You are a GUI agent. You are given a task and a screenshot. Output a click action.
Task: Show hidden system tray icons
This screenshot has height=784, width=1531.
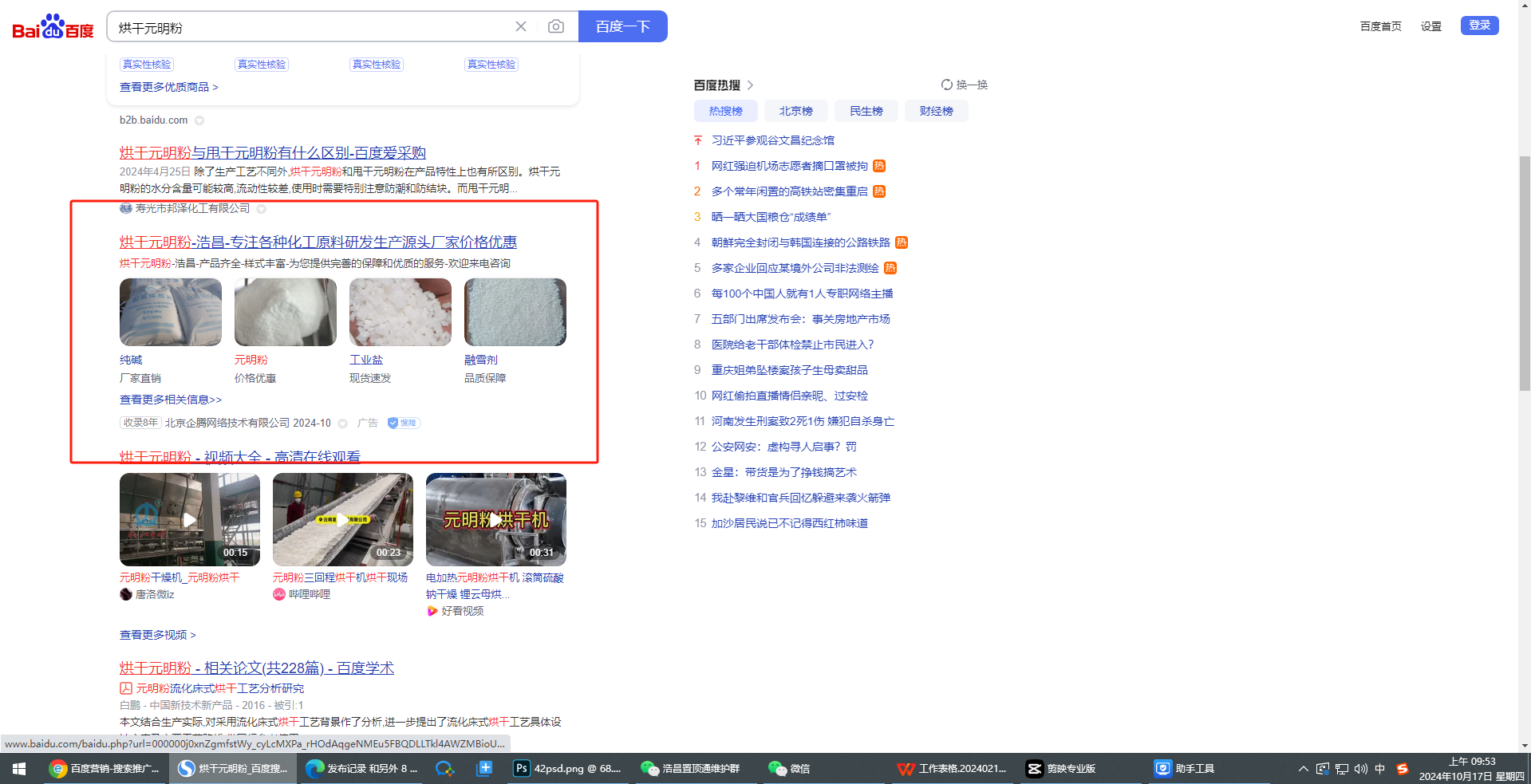coord(1304,769)
